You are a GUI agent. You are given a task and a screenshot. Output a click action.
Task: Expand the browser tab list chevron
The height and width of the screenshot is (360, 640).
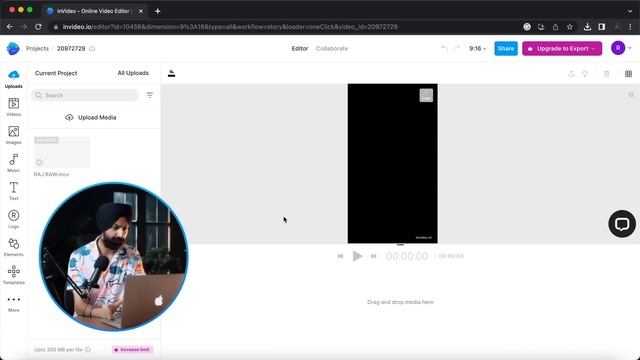click(x=630, y=11)
